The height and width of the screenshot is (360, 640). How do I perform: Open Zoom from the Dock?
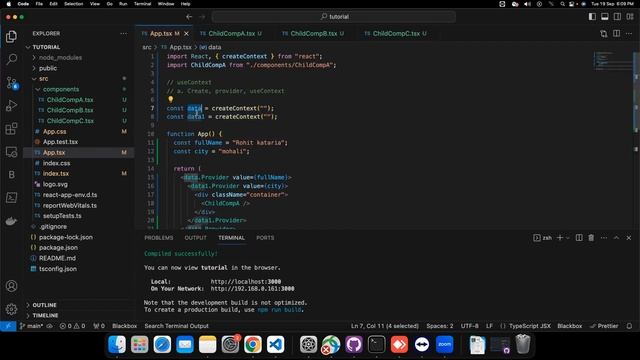(x=444, y=344)
